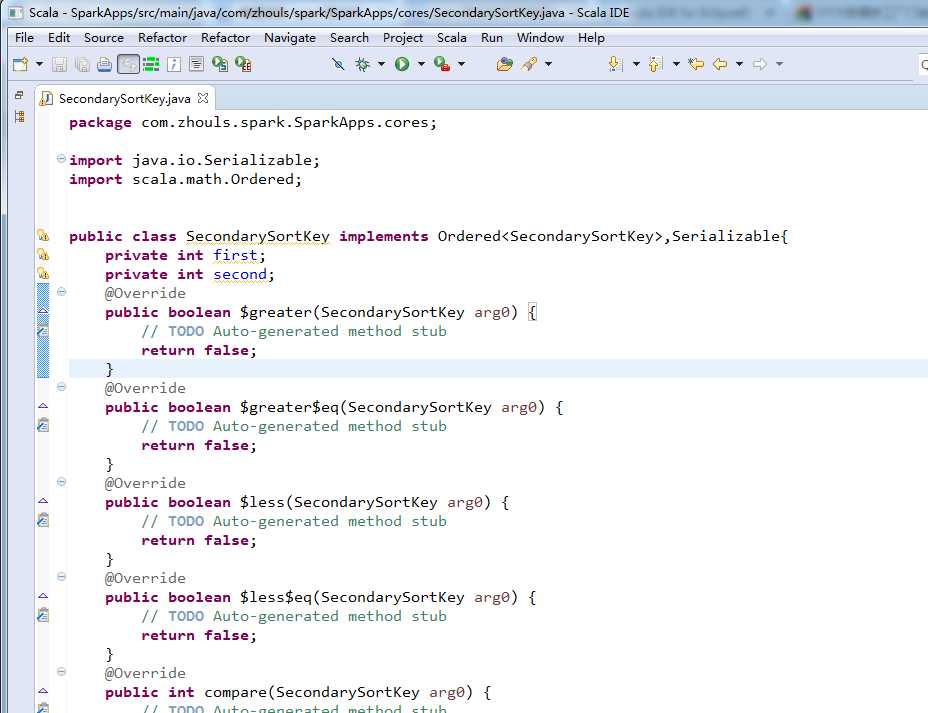Collapse the compare method fold marker
The image size is (928, 713).
[x=61, y=672]
